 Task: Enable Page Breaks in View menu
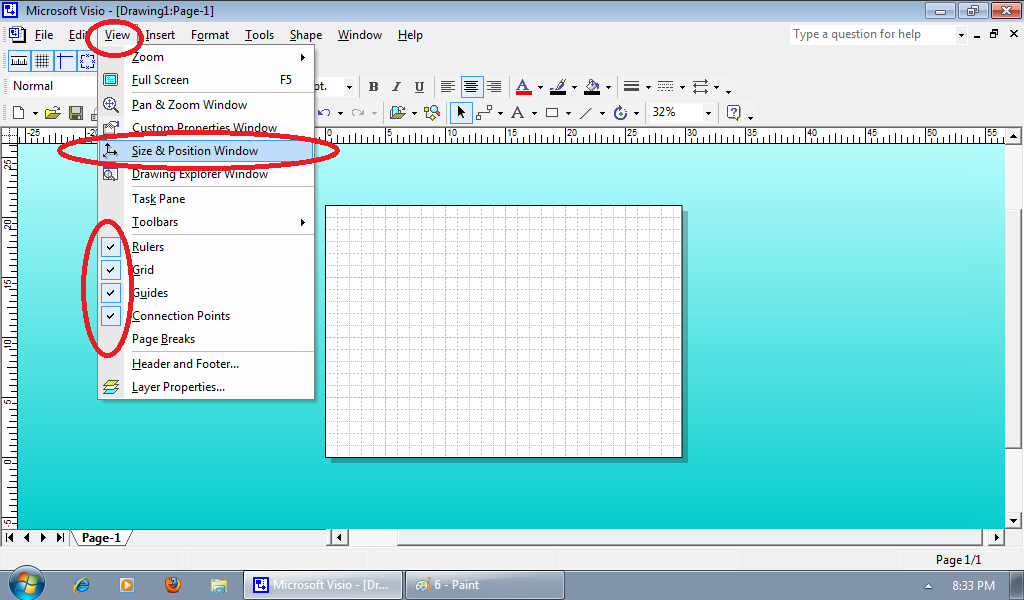point(208,339)
